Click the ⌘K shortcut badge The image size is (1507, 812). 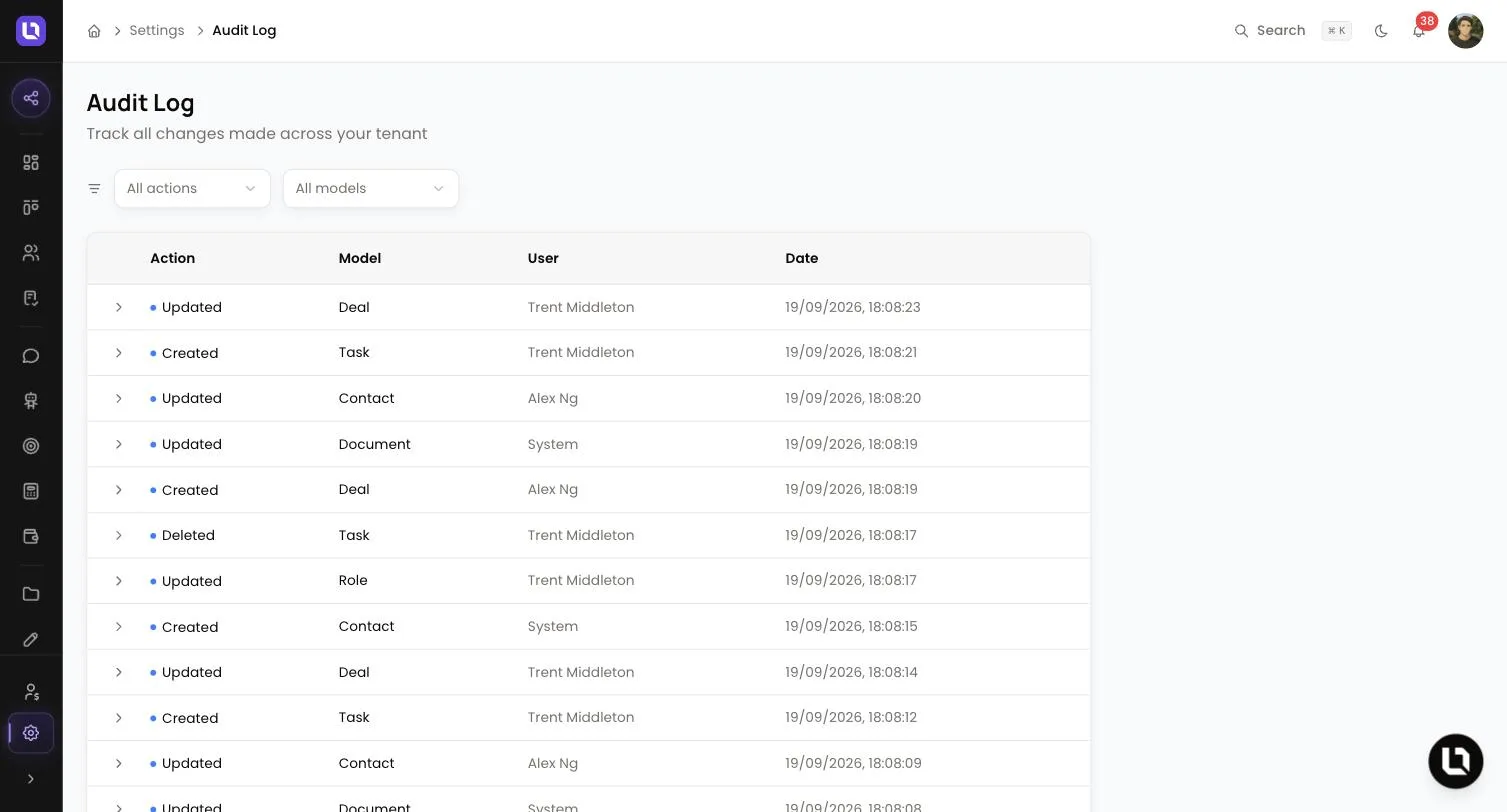point(1336,31)
